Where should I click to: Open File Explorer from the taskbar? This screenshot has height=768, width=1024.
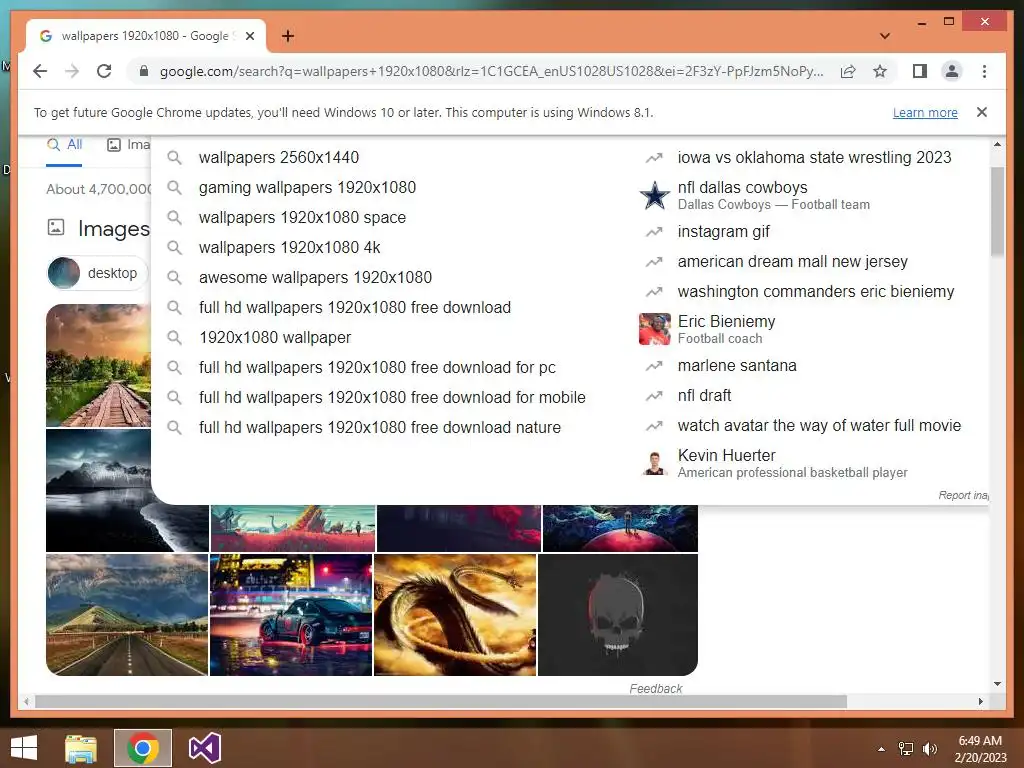tap(81, 748)
